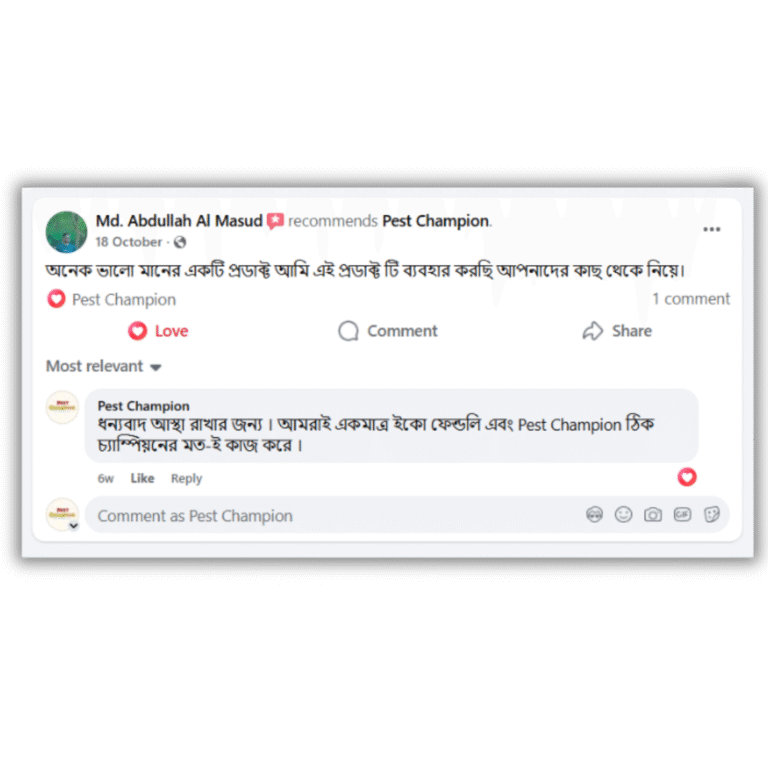
Task: Open the sticker picker icon
Action: 711,515
